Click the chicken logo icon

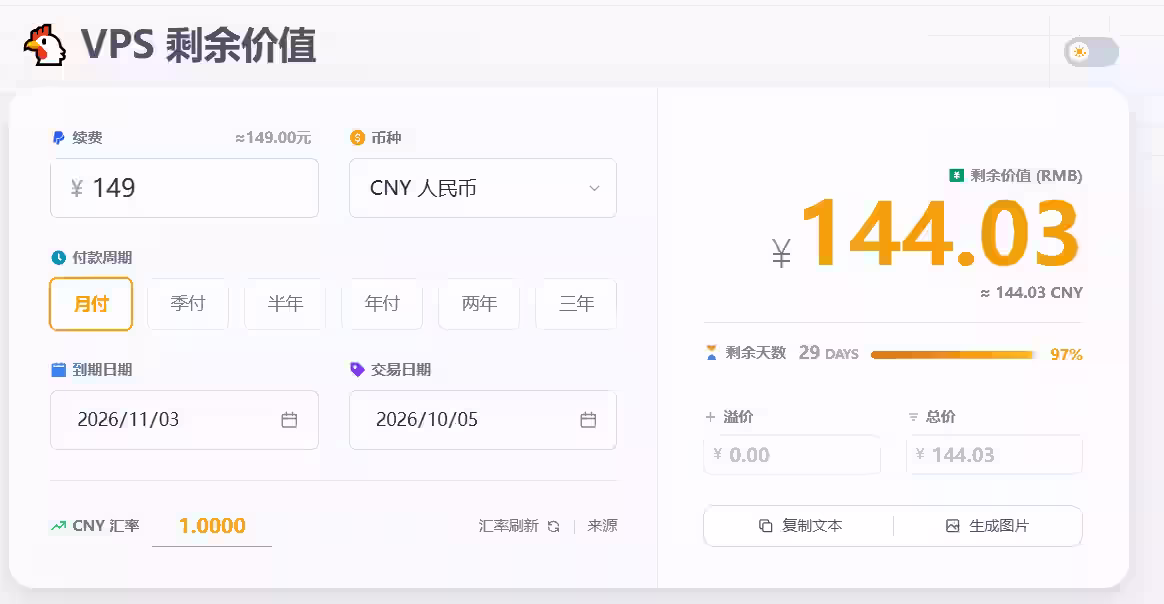(45, 45)
